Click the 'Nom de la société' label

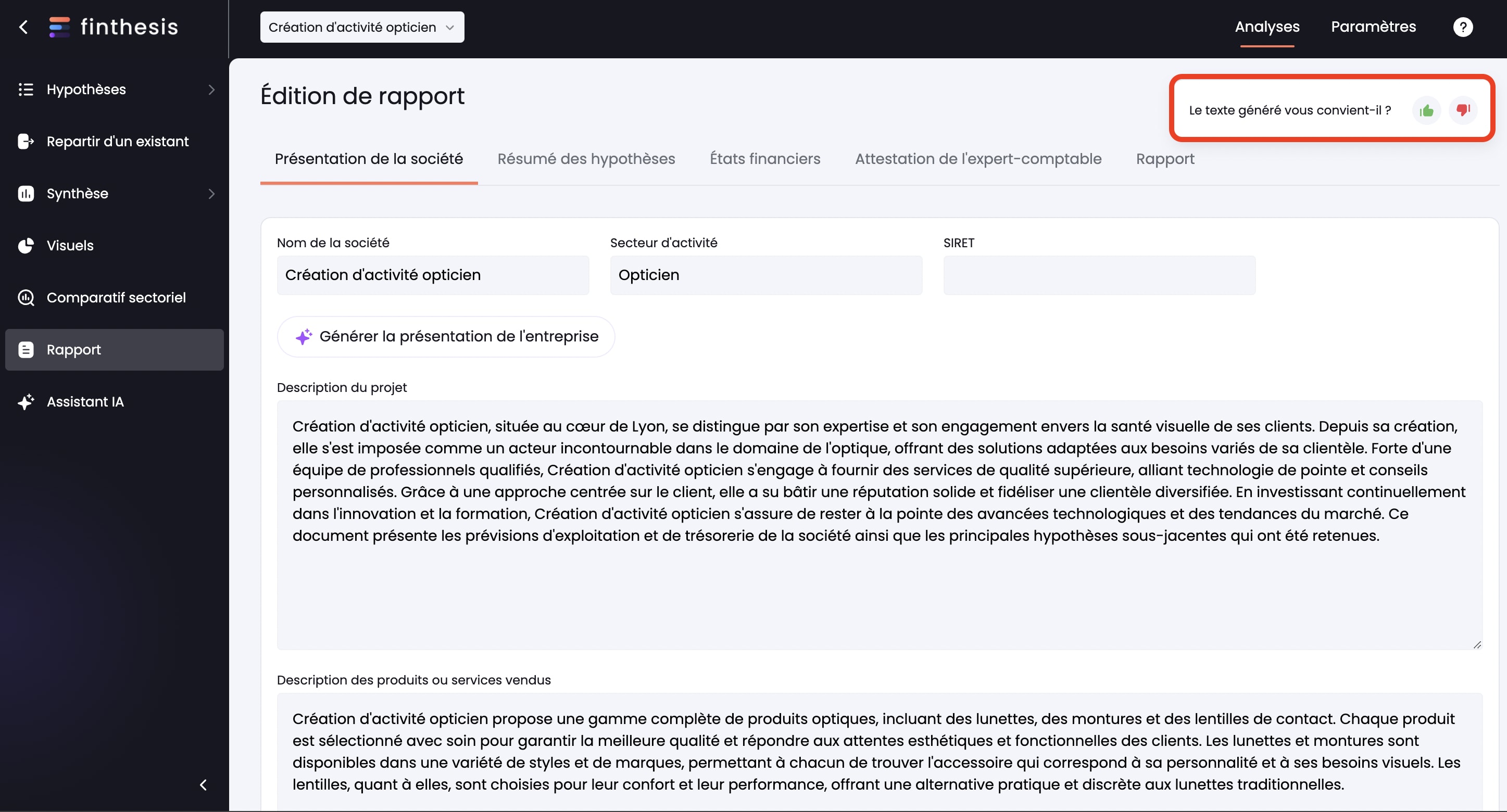point(333,243)
